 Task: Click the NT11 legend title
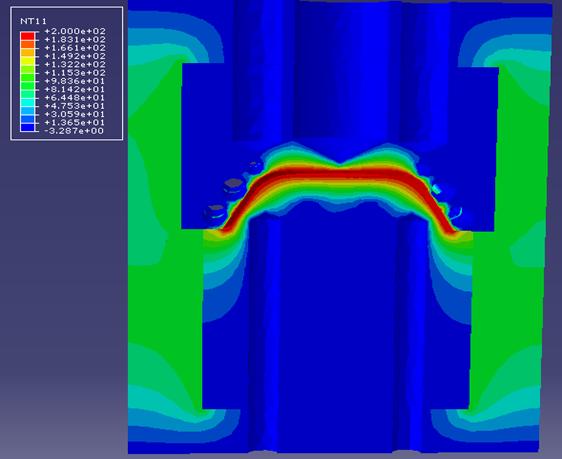point(33,21)
